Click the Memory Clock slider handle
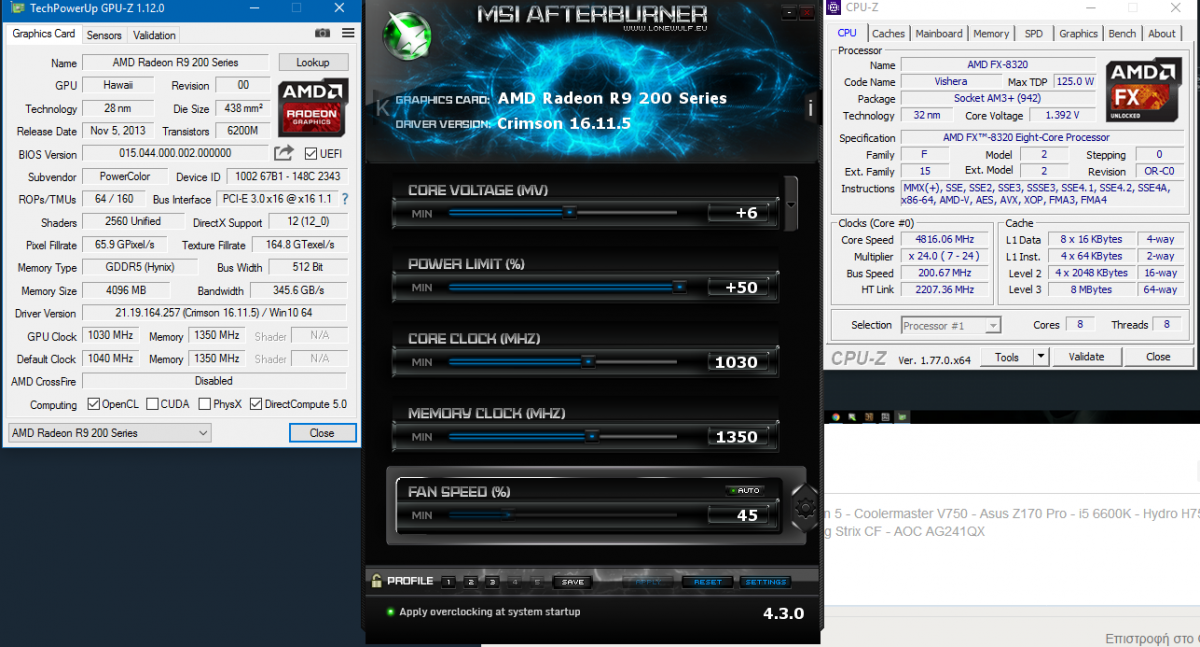The width and height of the screenshot is (1200, 647). coord(592,436)
